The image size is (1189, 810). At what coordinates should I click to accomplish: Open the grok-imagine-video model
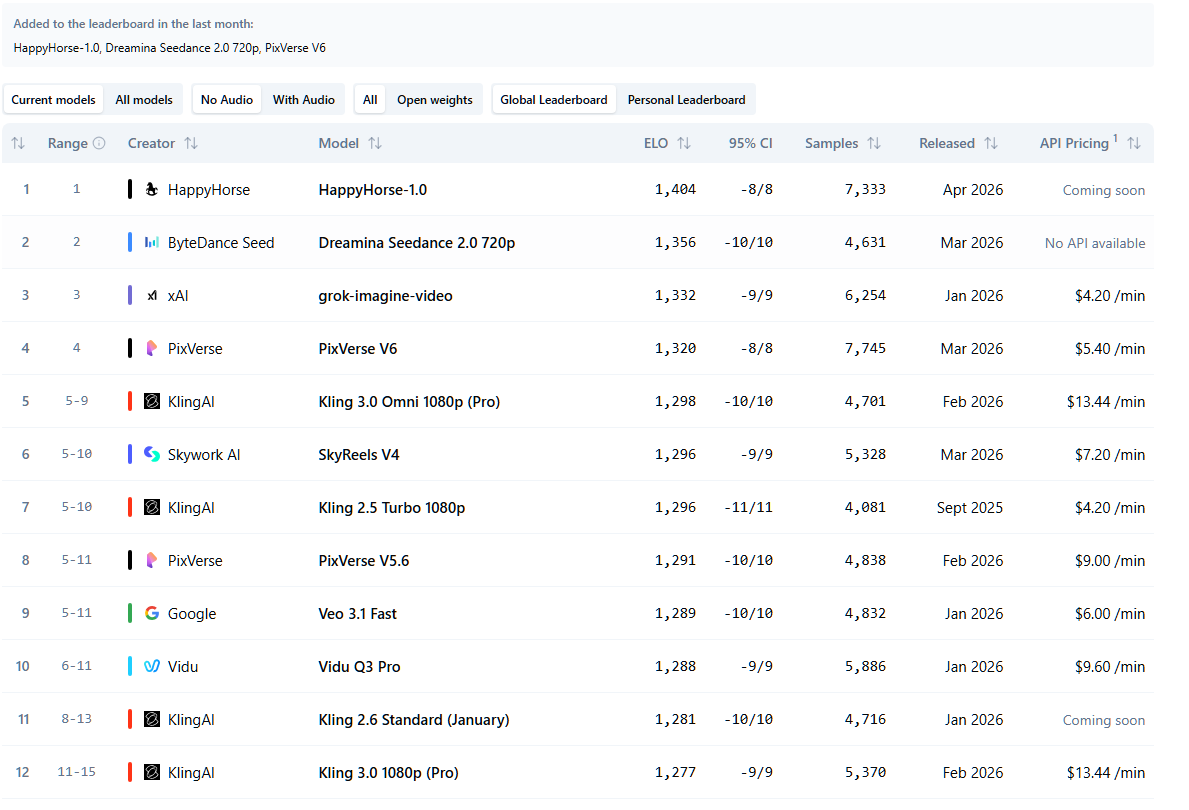pos(385,296)
